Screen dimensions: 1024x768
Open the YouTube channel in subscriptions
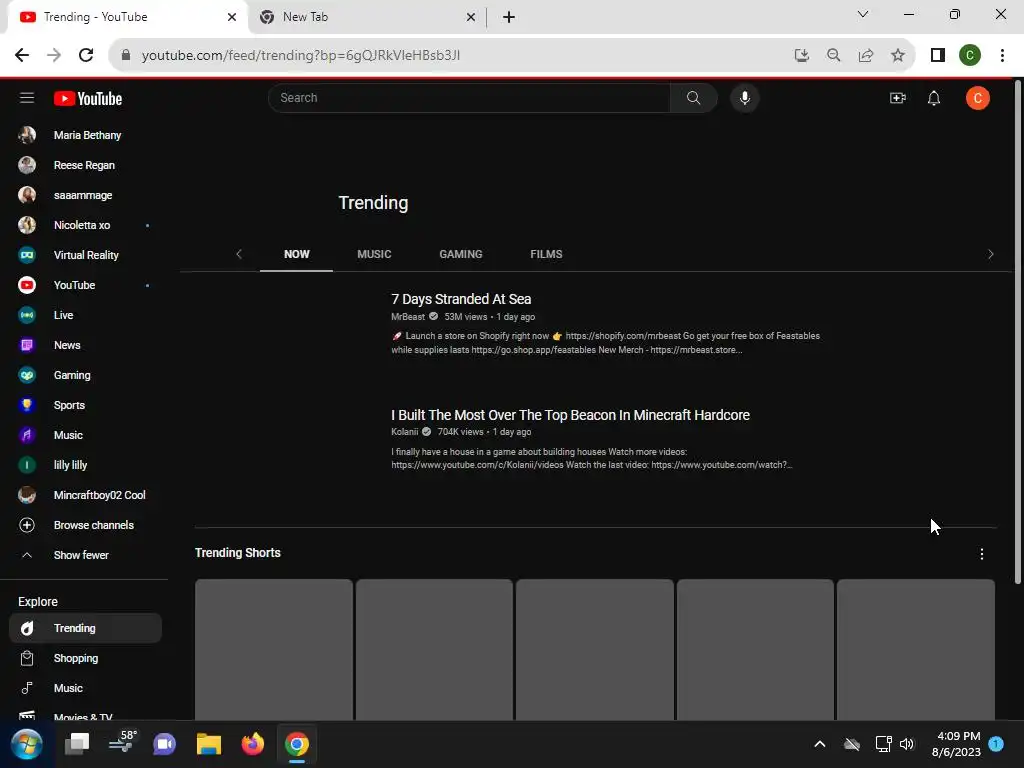[86, 285]
